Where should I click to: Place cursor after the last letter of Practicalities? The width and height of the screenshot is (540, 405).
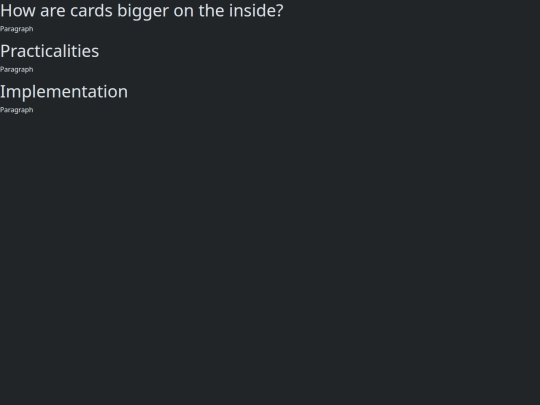click(x=99, y=51)
